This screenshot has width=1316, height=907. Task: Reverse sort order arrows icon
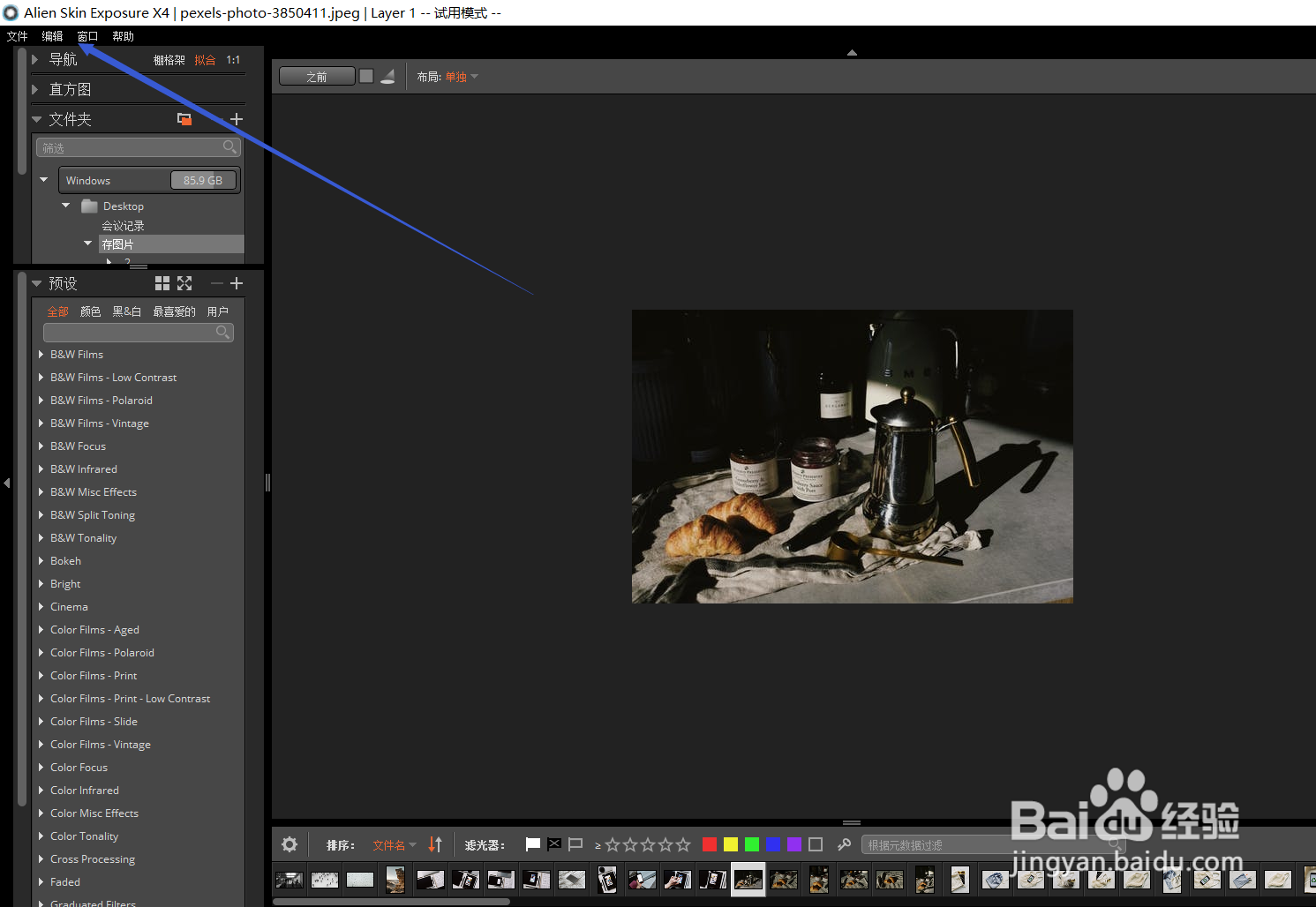tap(435, 844)
